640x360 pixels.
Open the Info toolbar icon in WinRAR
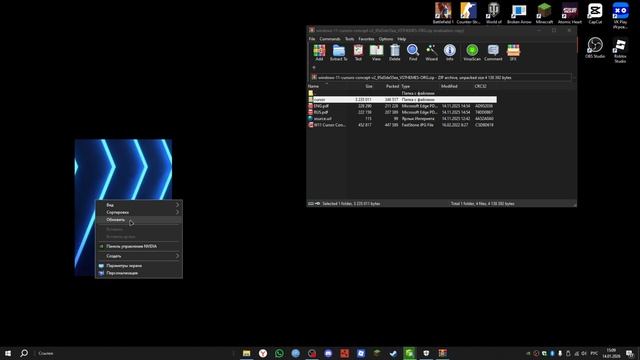coord(449,52)
